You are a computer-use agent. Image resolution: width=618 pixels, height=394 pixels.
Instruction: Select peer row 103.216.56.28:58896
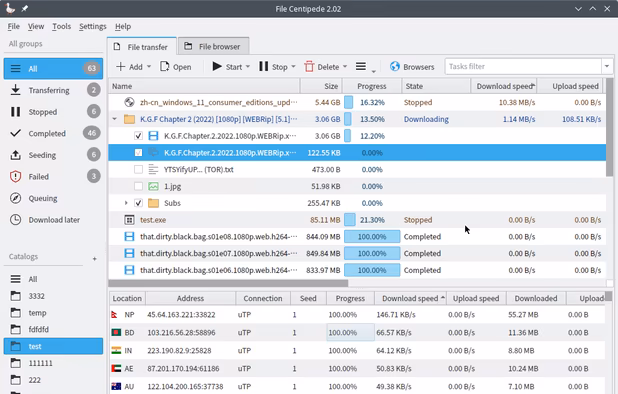tap(357, 333)
